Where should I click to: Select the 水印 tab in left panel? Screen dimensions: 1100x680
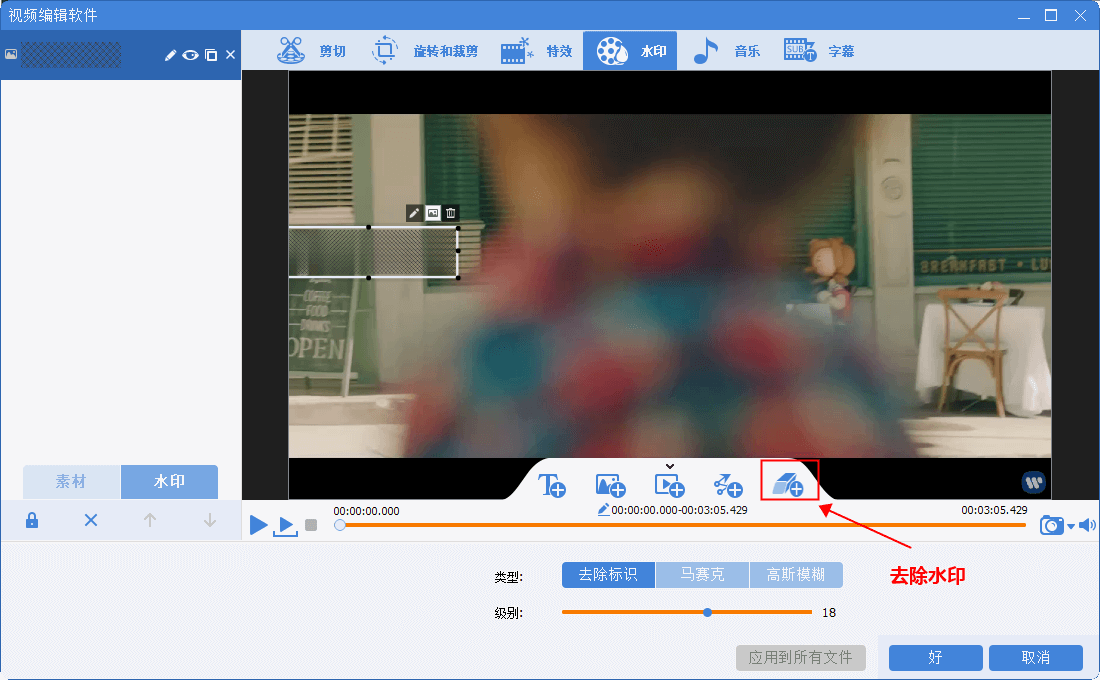tap(169, 481)
